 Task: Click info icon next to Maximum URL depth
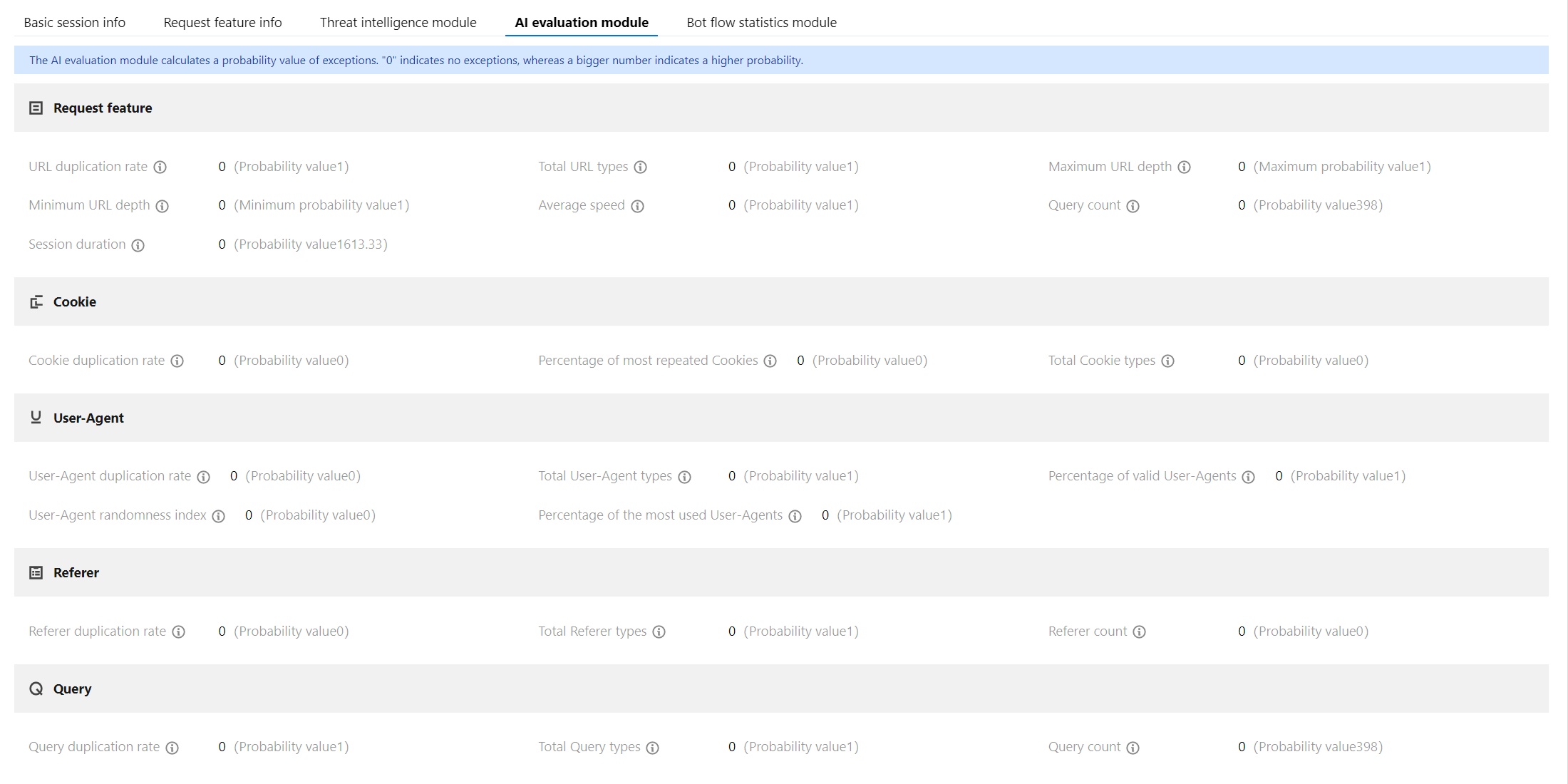(x=1184, y=167)
